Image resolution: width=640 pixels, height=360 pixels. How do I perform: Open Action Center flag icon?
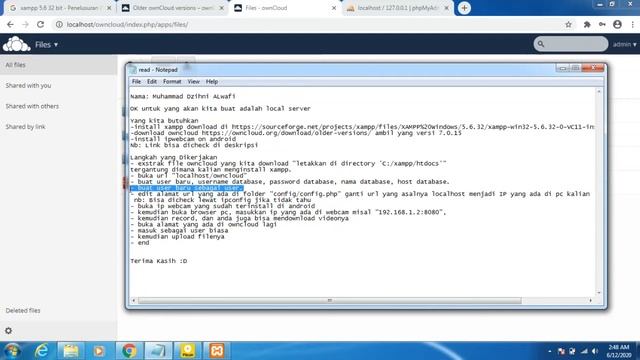[x=561, y=351]
